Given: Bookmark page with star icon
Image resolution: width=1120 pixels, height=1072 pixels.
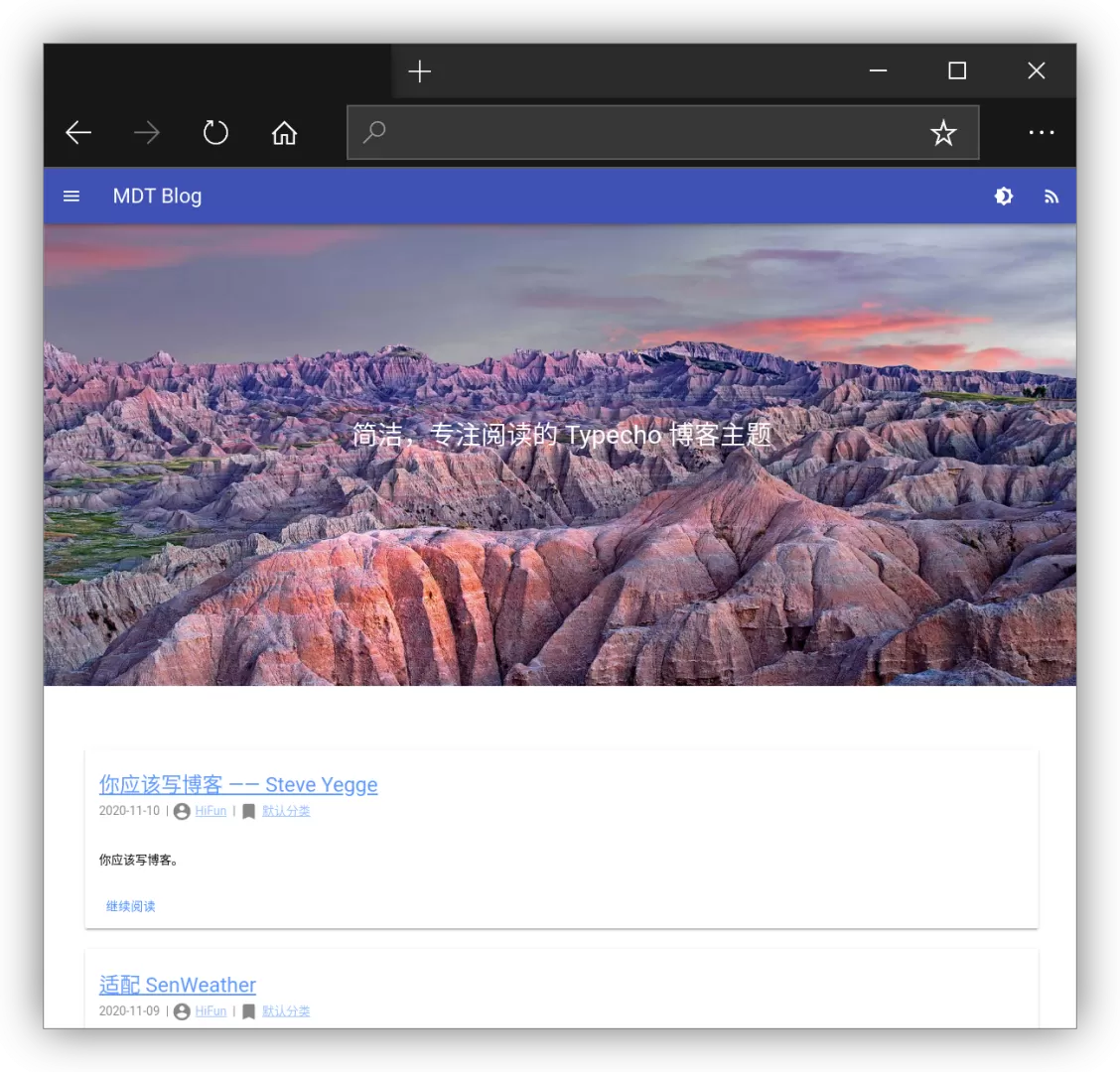Looking at the screenshot, I should point(943,133).
